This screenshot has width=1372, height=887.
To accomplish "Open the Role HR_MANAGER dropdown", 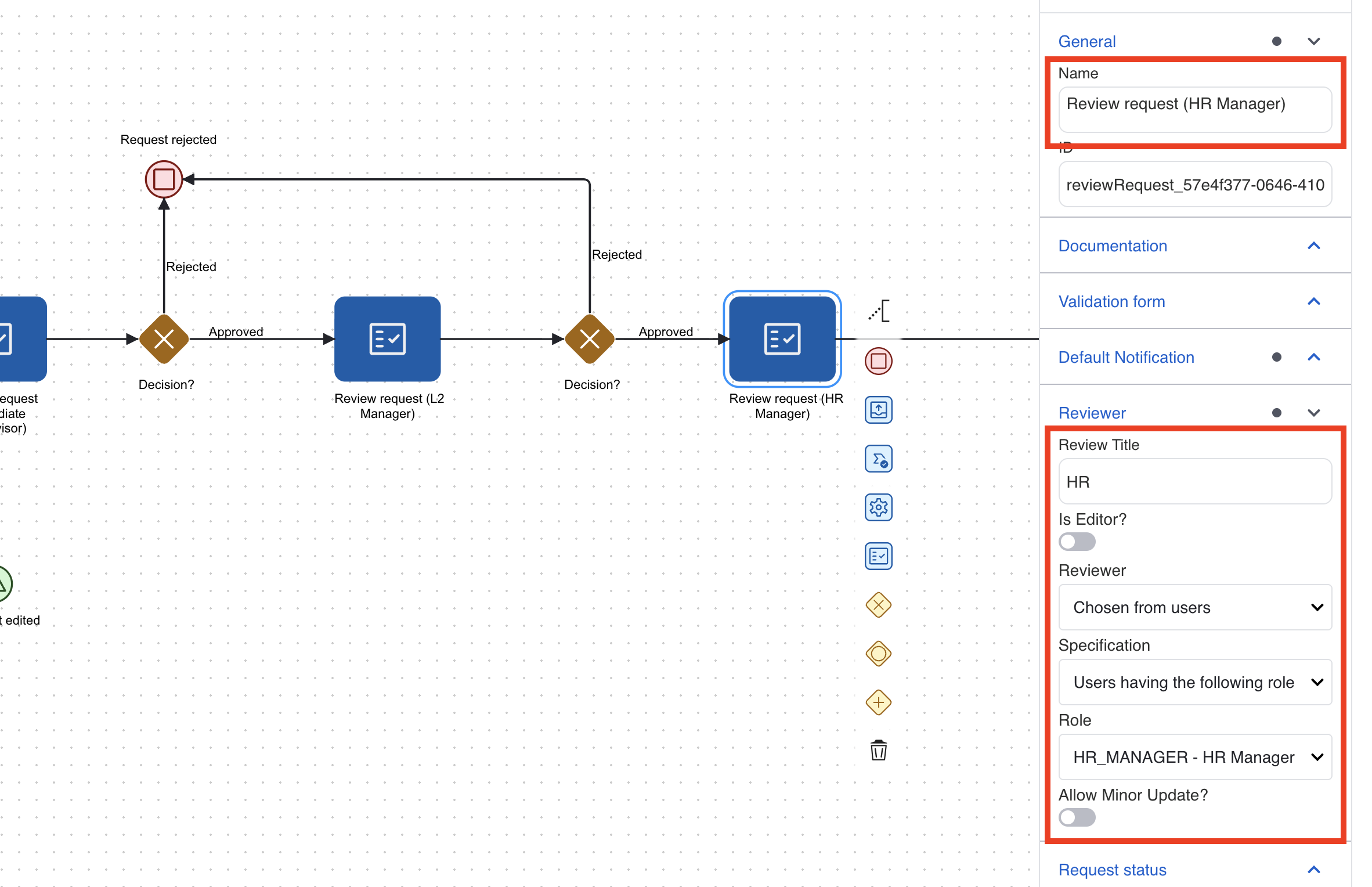I will tap(1195, 757).
